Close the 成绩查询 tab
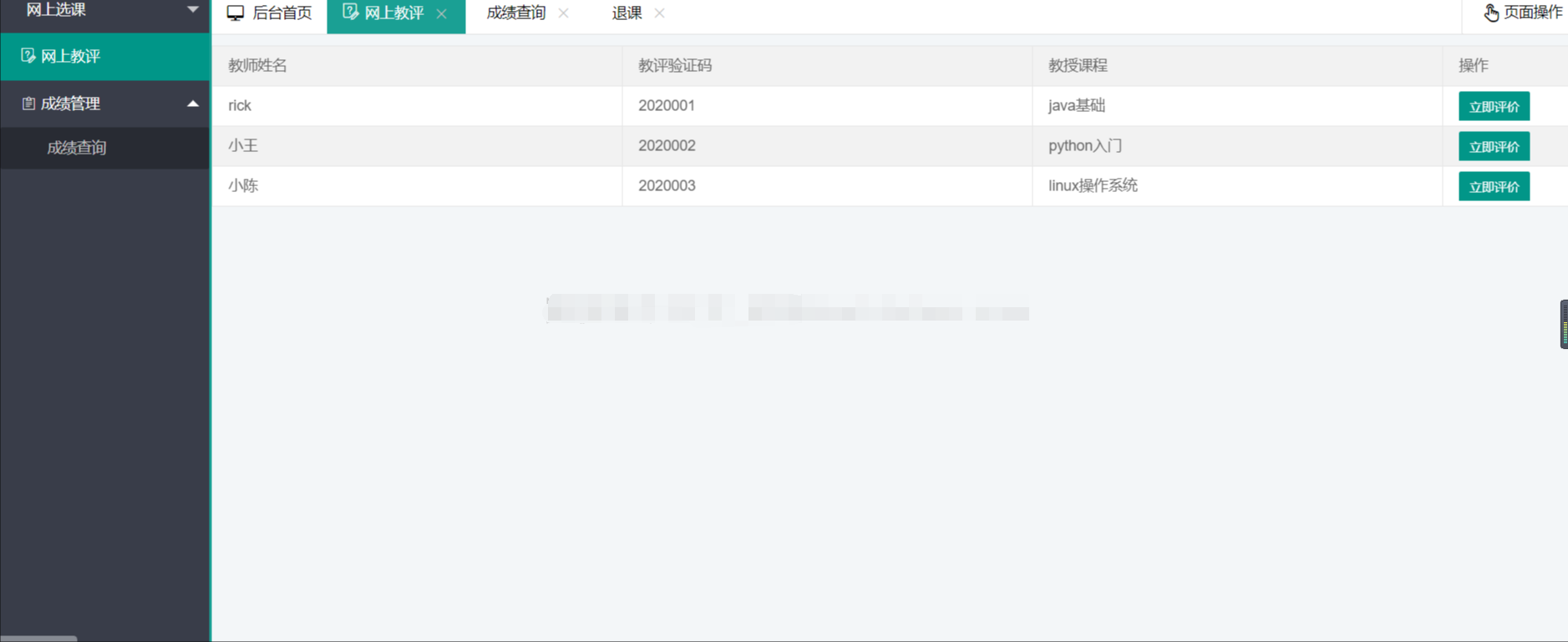The width and height of the screenshot is (1568, 642). [564, 13]
